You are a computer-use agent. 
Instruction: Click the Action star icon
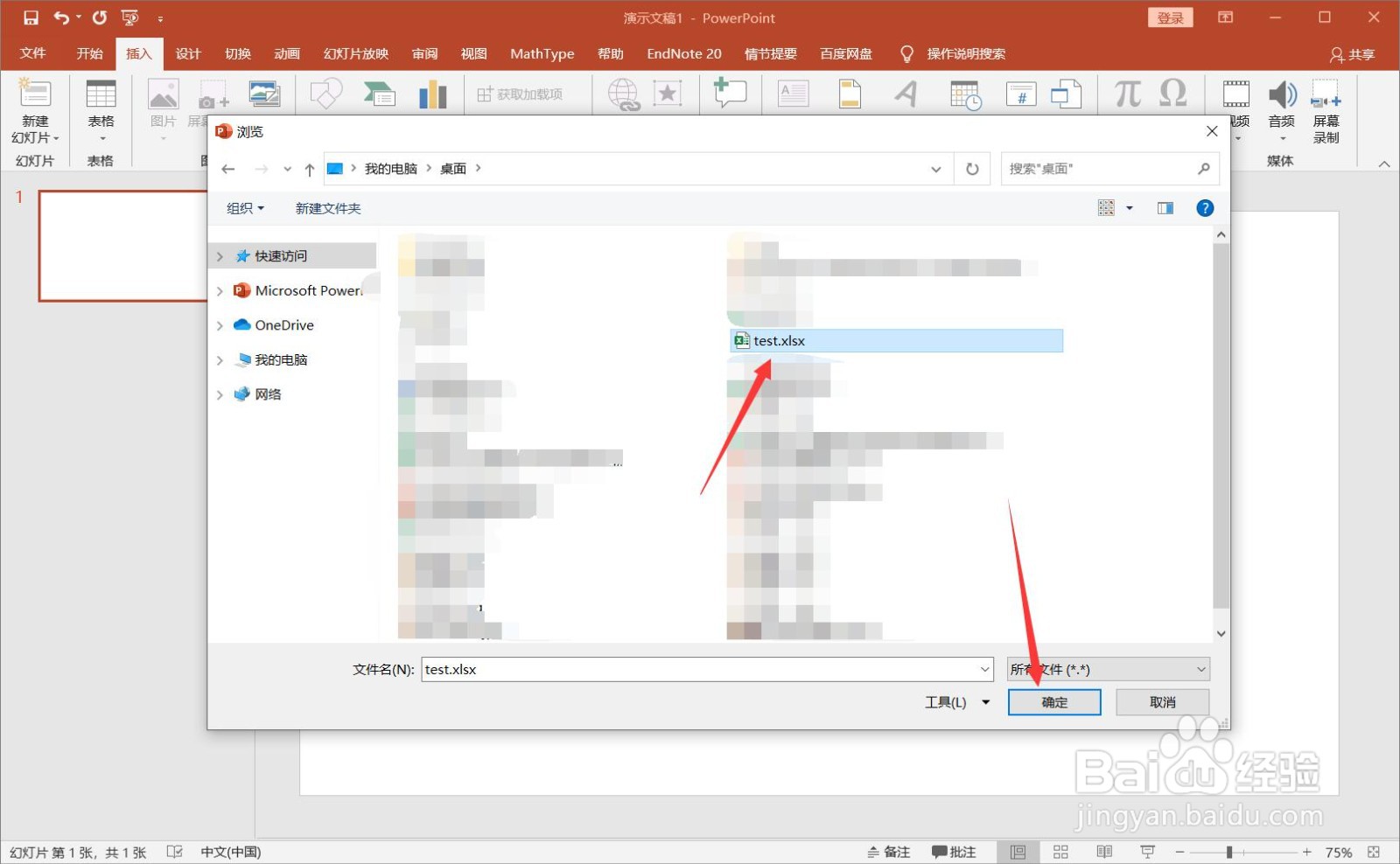click(668, 94)
